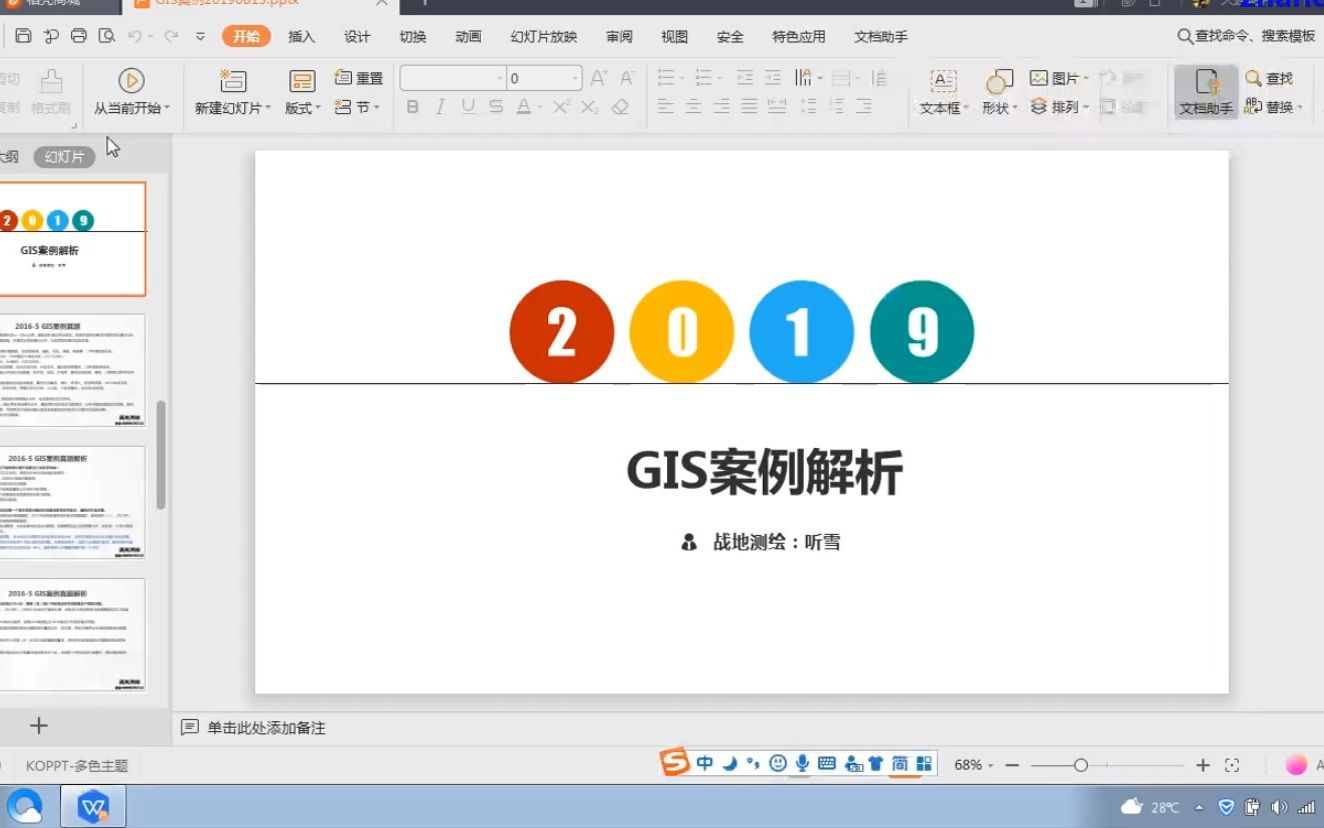The width and height of the screenshot is (1324, 828).
Task: Toggle Underline formatting
Action: 468,107
